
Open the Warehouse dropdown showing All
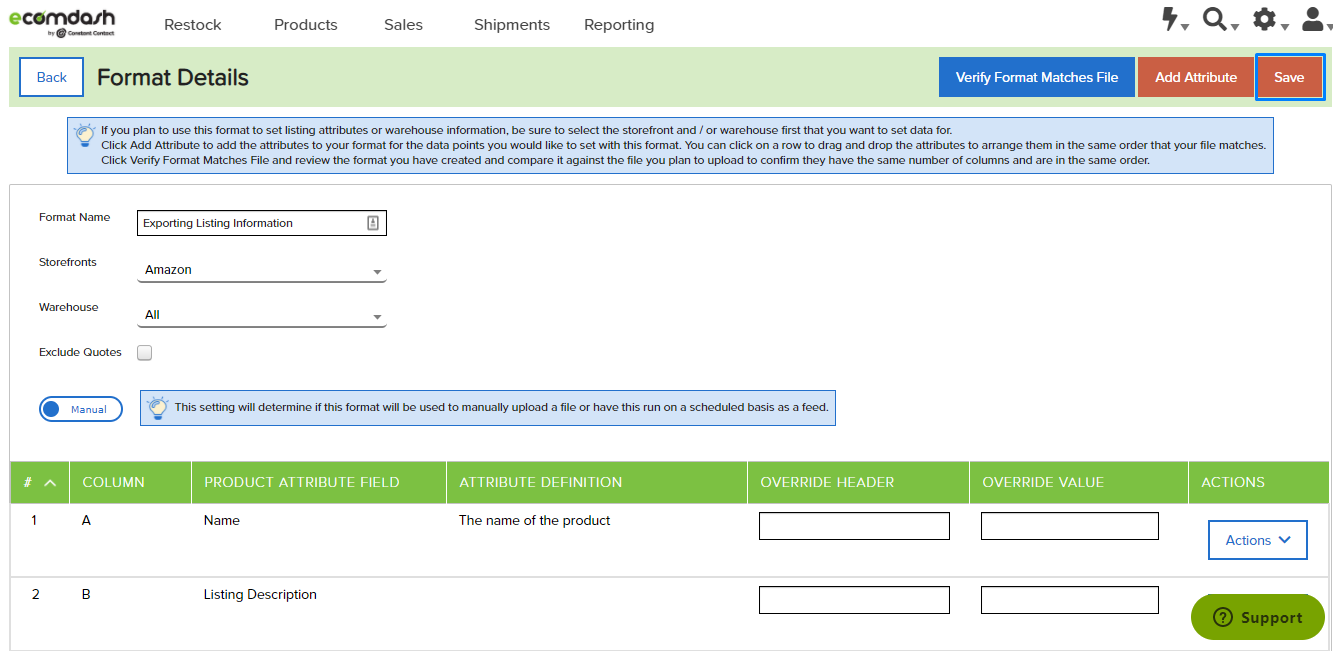pyautogui.click(x=261, y=315)
